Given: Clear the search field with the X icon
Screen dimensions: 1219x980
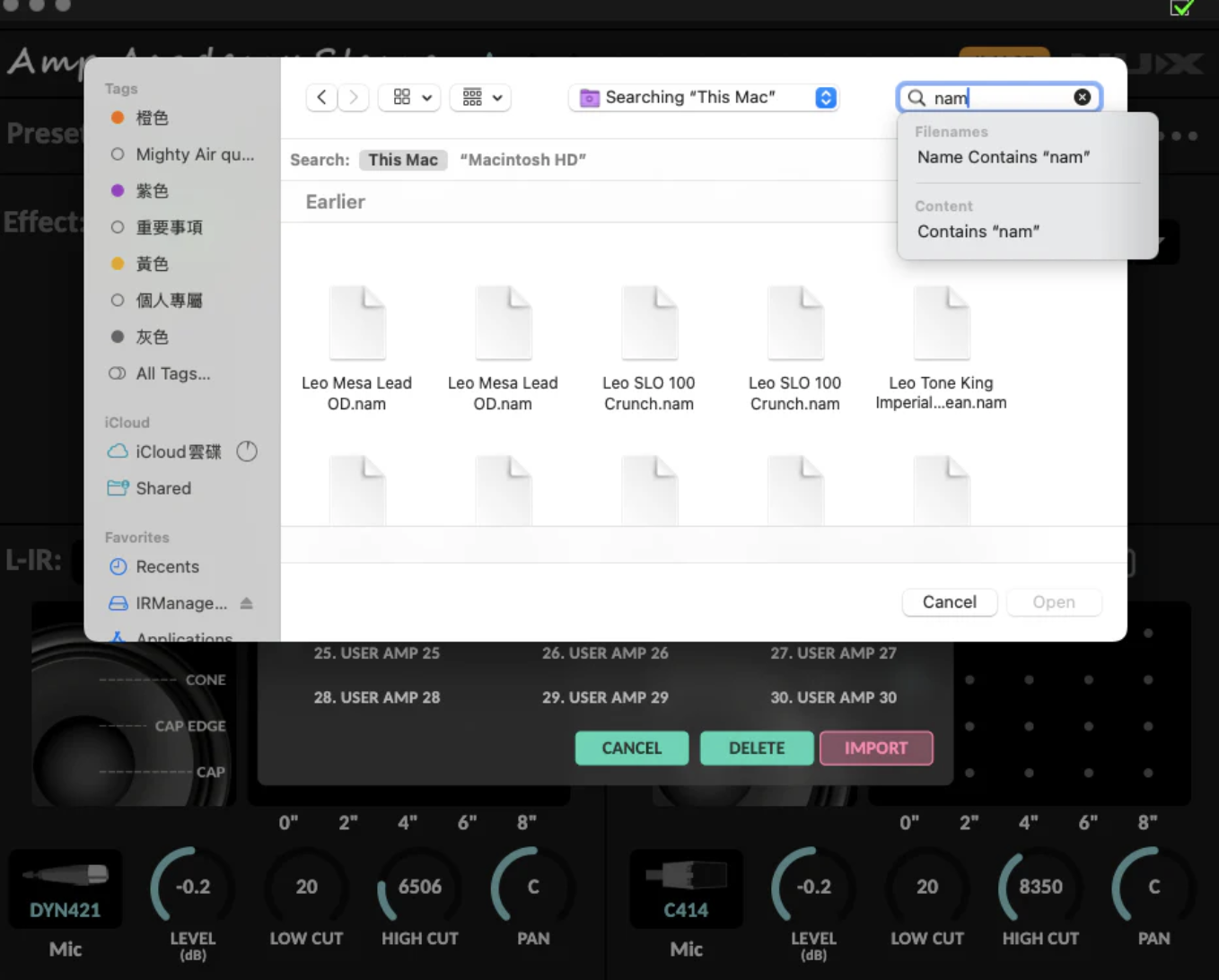Looking at the screenshot, I should (1082, 97).
